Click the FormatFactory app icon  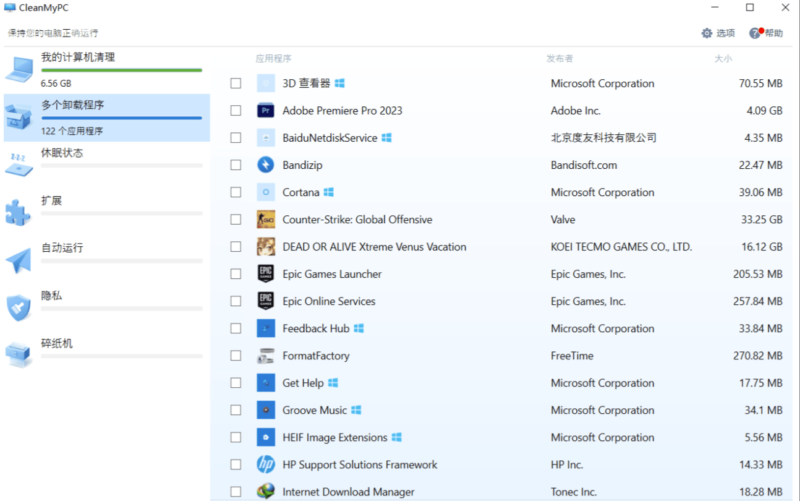click(265, 356)
